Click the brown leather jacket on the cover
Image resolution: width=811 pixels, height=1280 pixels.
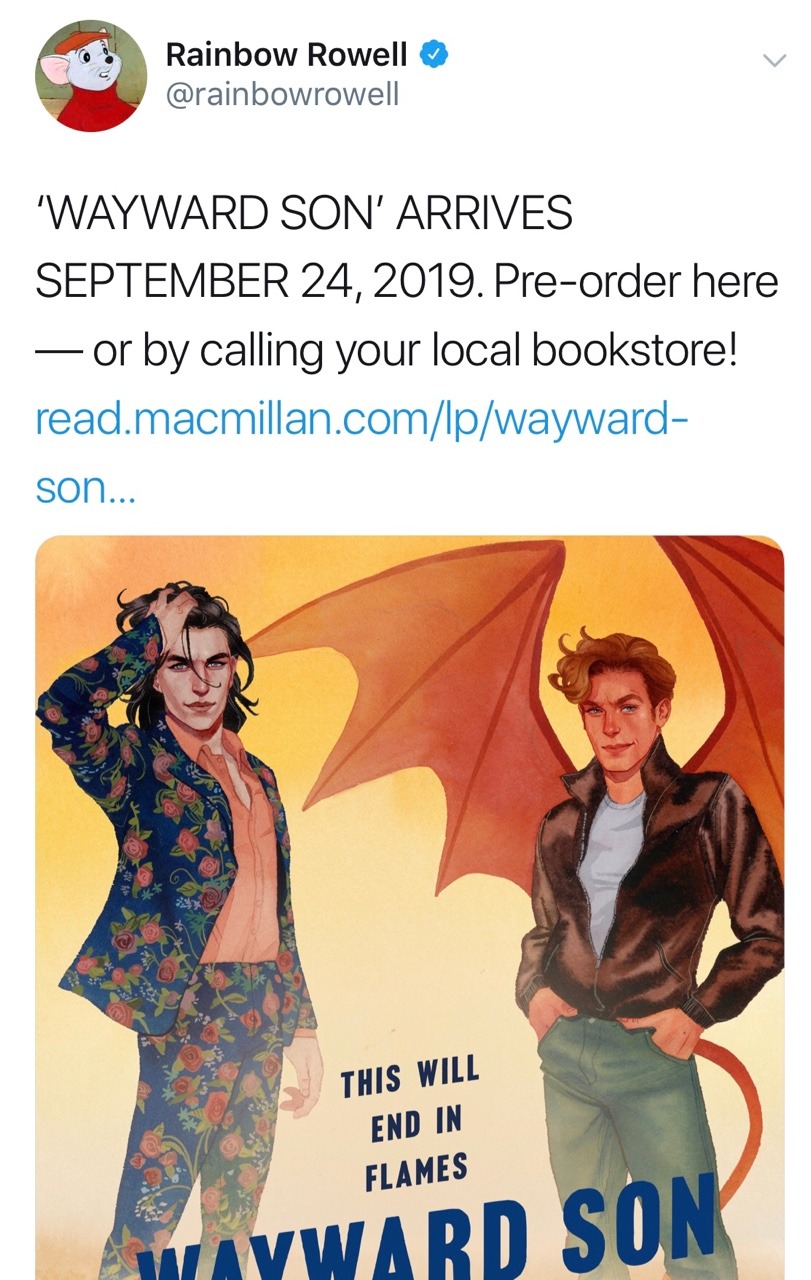tap(650, 890)
